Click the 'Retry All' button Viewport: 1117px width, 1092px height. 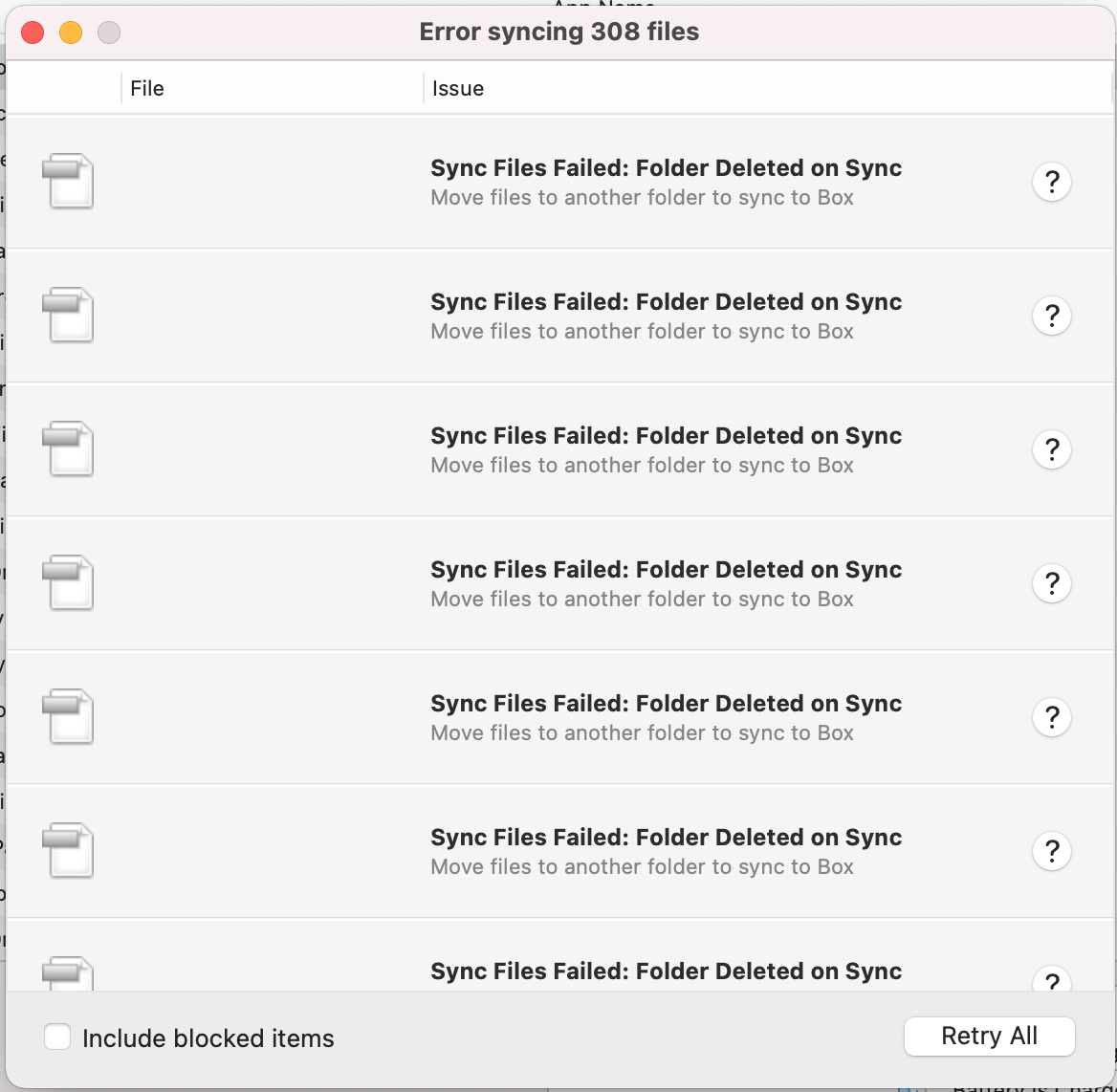[989, 1037]
